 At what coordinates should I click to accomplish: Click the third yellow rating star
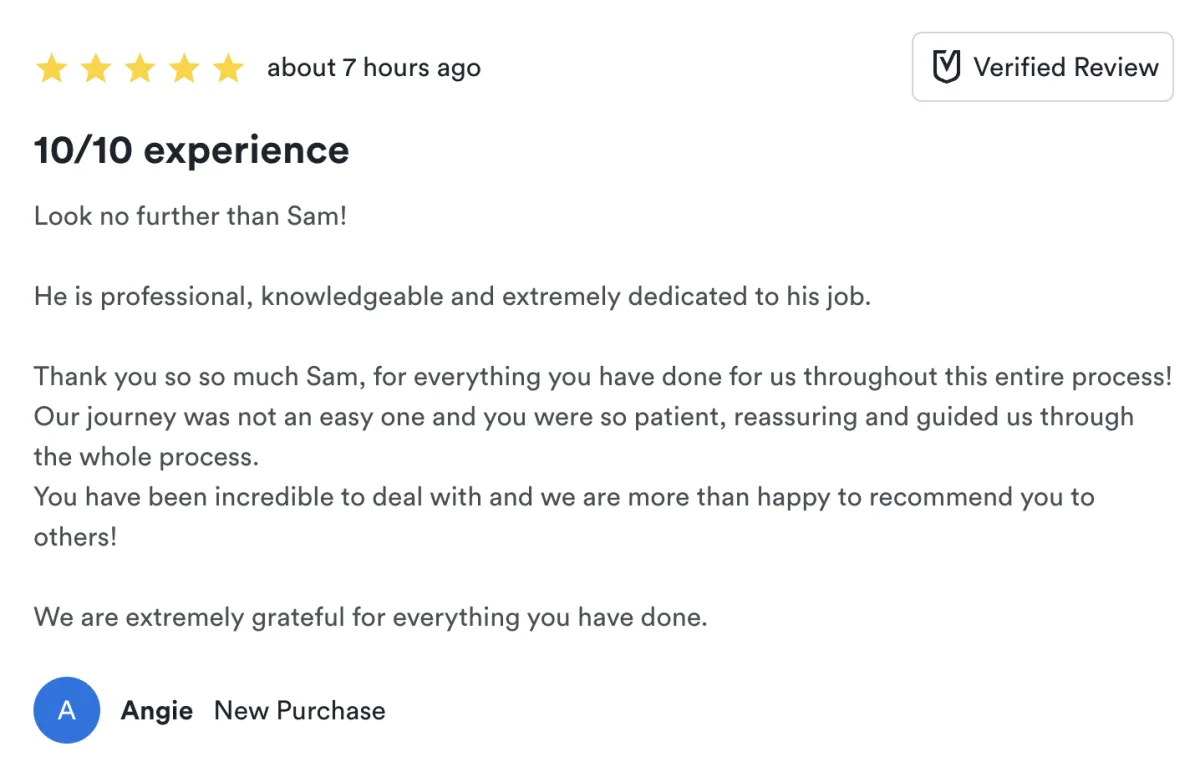(x=140, y=69)
